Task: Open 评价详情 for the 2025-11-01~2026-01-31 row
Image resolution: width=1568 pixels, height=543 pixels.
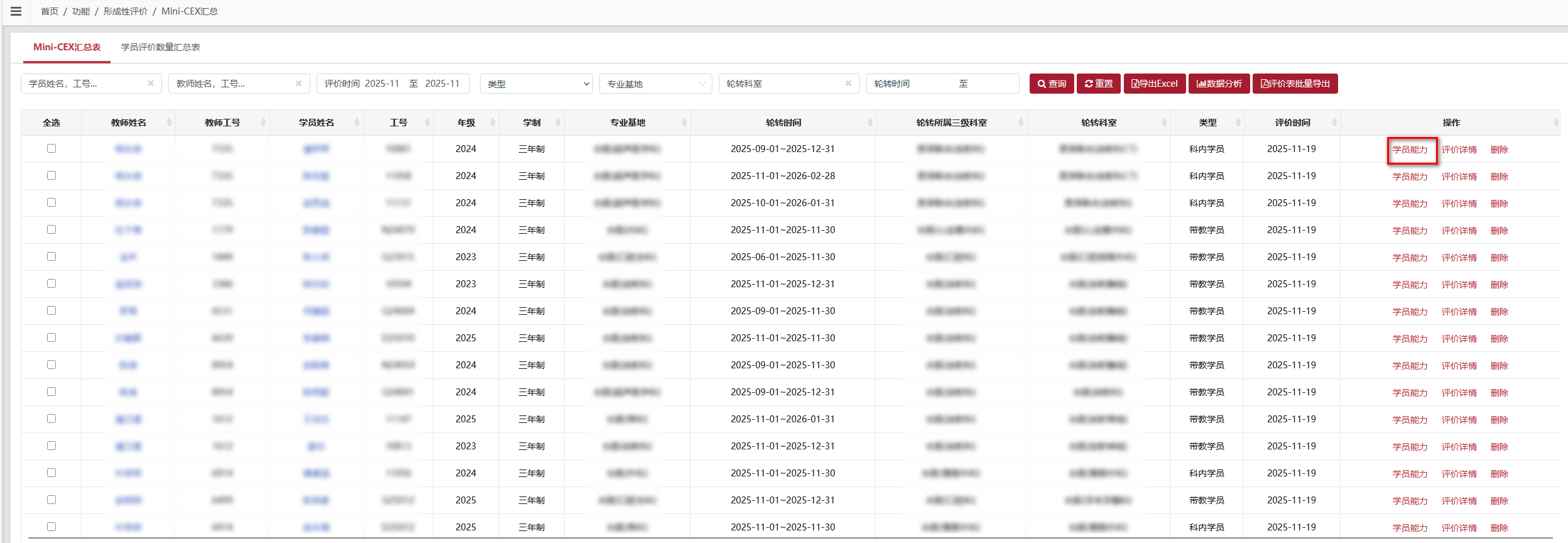Action: 1459,420
